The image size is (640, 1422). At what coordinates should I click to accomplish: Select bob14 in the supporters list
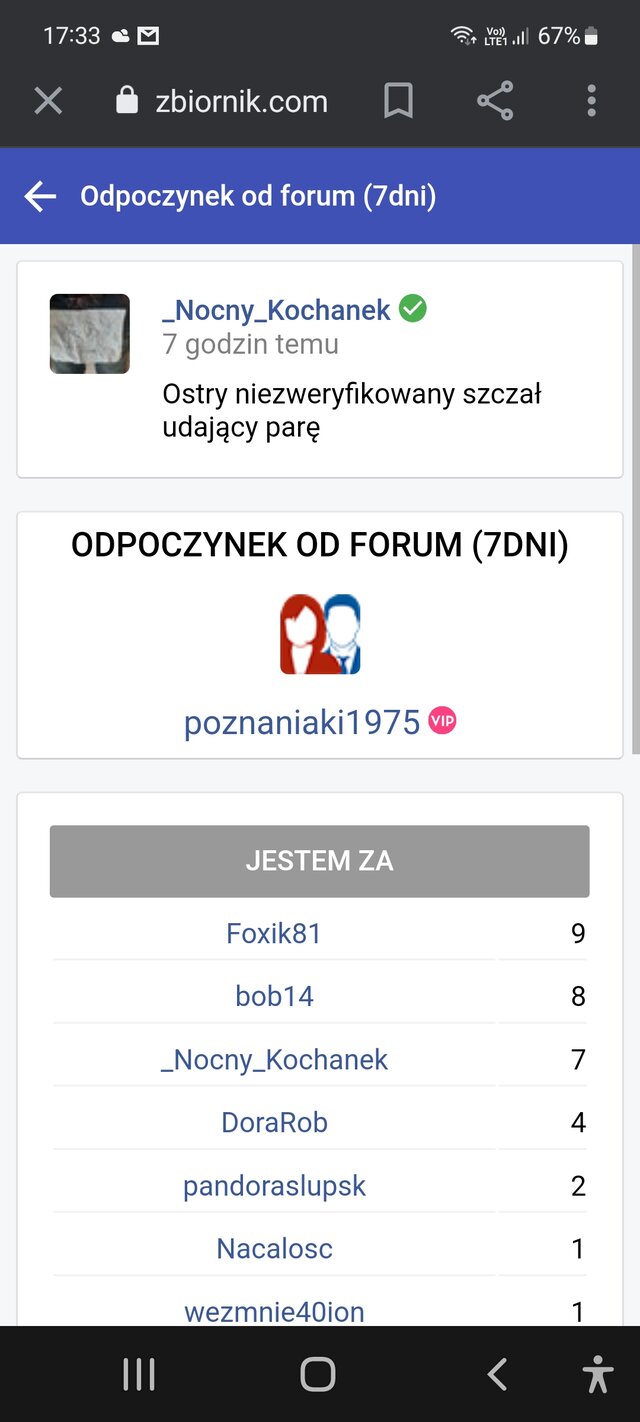pos(273,996)
